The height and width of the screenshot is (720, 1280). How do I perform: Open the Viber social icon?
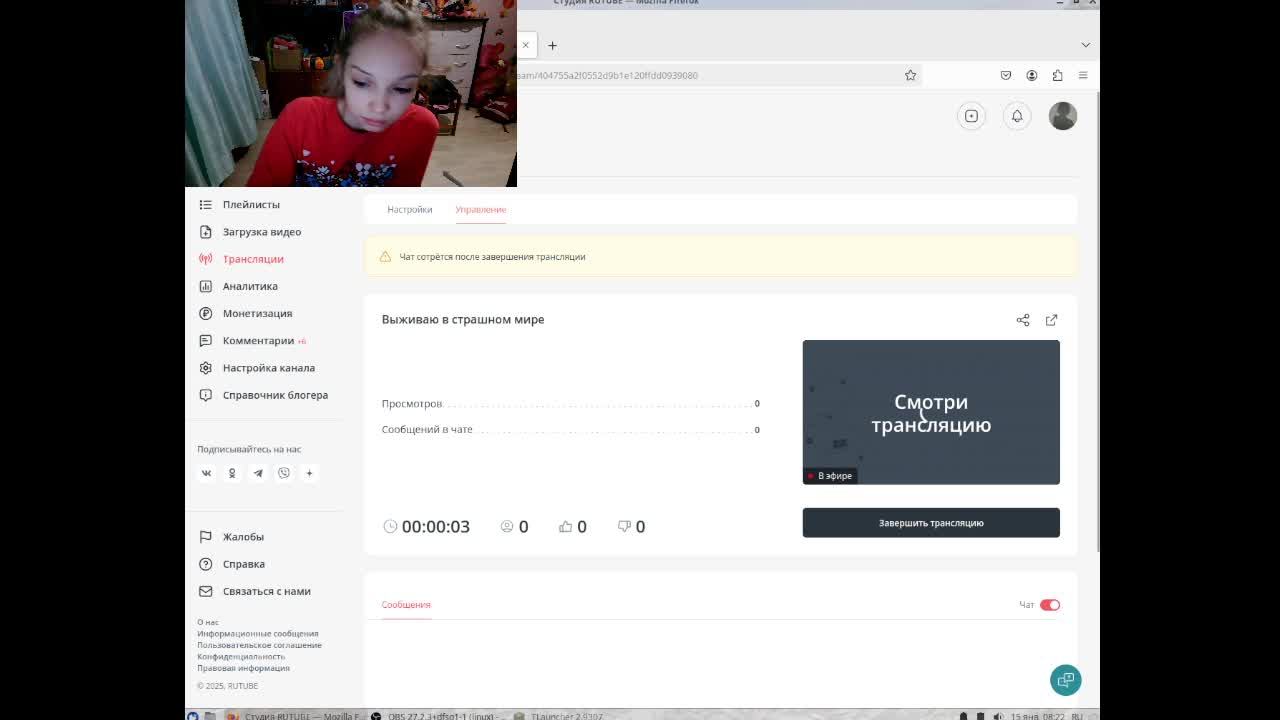click(x=284, y=473)
